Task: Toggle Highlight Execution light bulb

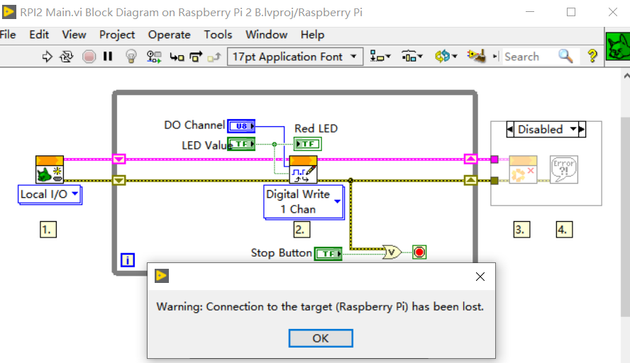Action: (131, 57)
